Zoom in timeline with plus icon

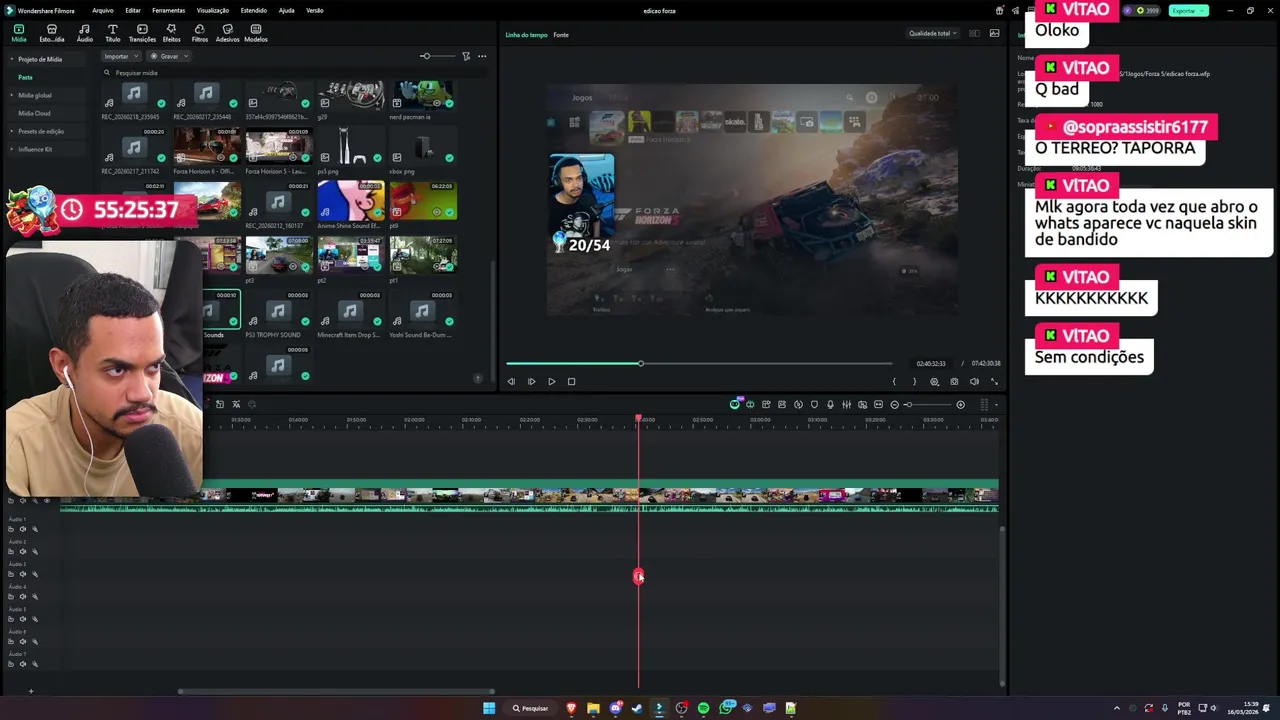960,404
